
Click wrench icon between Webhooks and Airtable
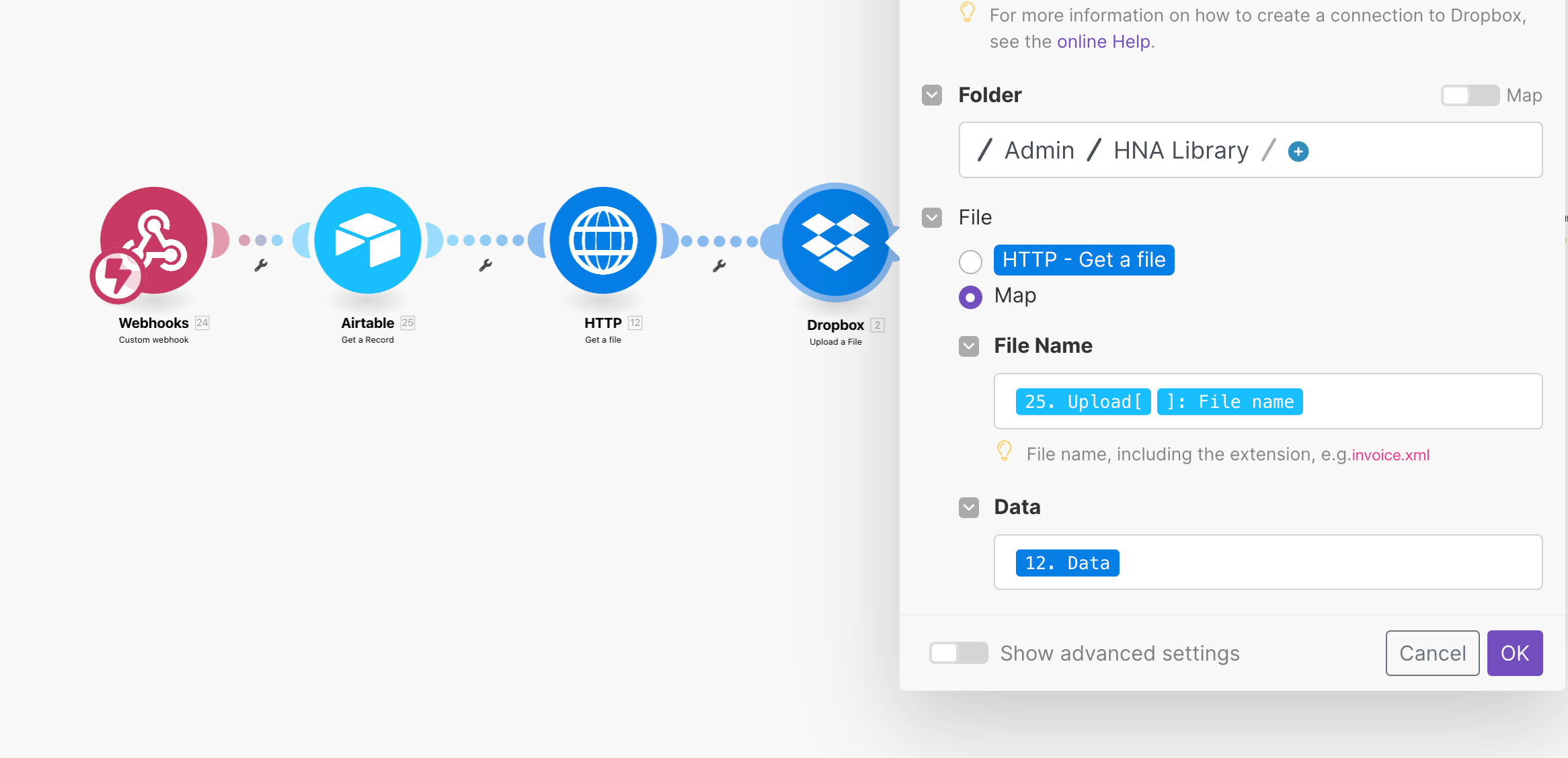click(261, 265)
